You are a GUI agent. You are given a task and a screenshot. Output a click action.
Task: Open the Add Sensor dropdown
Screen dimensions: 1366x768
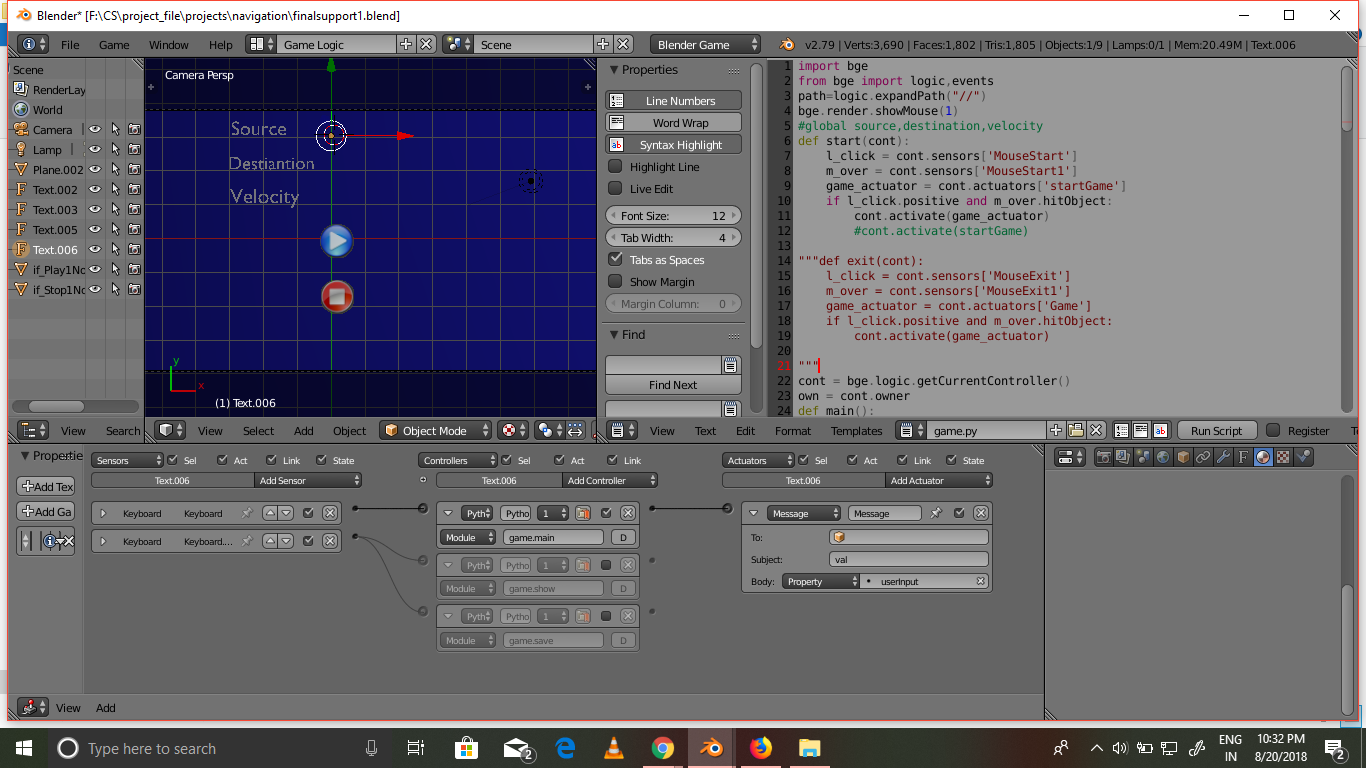306,480
